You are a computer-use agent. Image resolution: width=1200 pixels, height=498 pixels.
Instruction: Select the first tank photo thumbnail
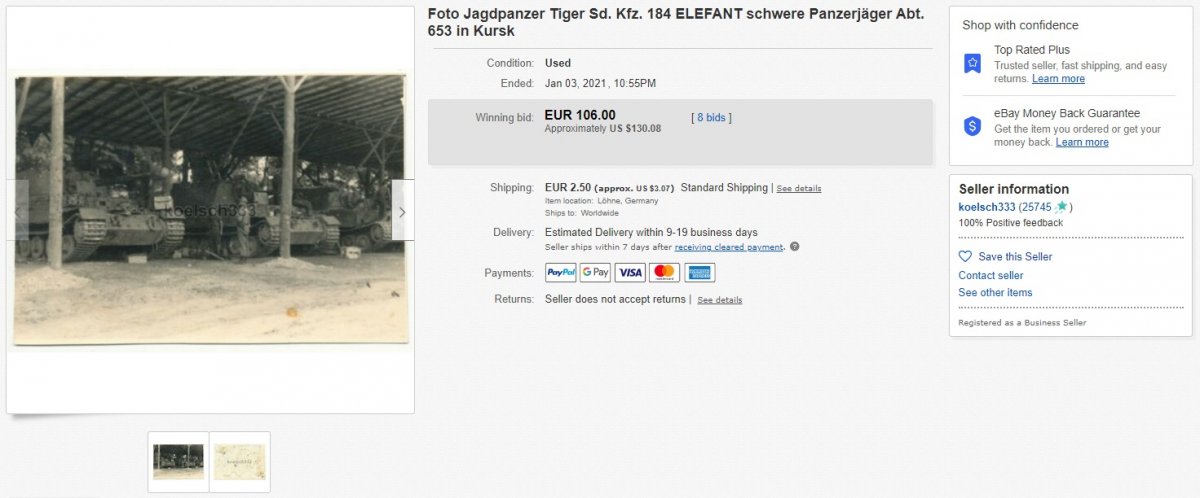coord(178,462)
